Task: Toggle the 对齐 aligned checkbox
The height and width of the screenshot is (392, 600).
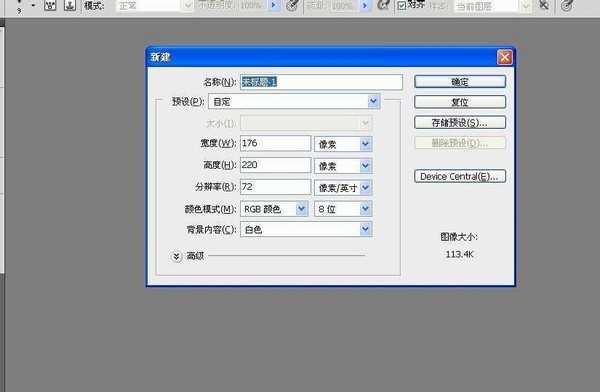Action: pyautogui.click(x=401, y=6)
